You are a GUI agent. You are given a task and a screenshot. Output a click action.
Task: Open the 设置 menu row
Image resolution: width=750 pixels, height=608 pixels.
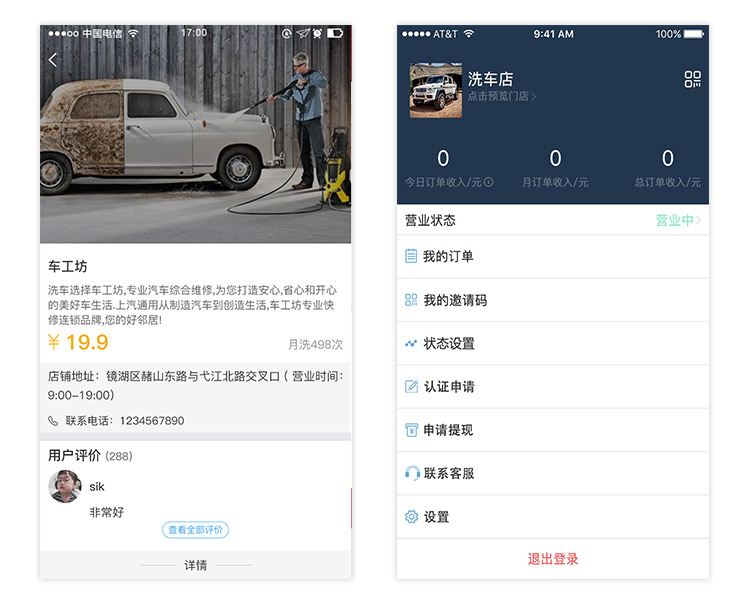click(553, 517)
